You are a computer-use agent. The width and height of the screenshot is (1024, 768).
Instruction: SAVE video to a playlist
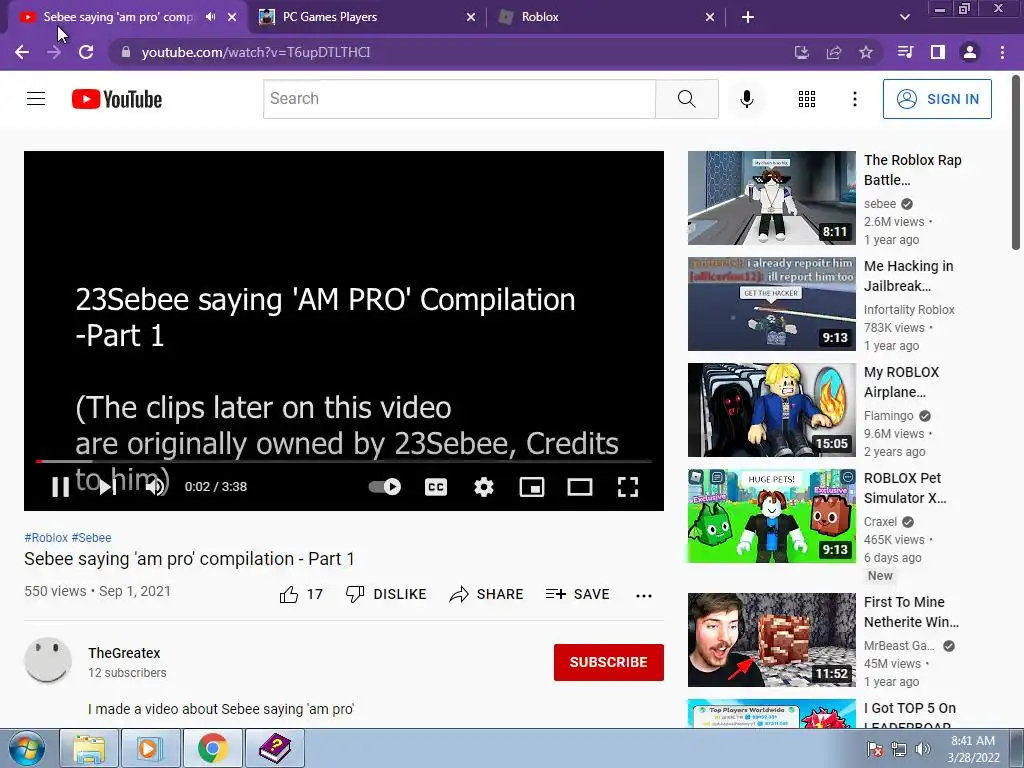coord(578,594)
